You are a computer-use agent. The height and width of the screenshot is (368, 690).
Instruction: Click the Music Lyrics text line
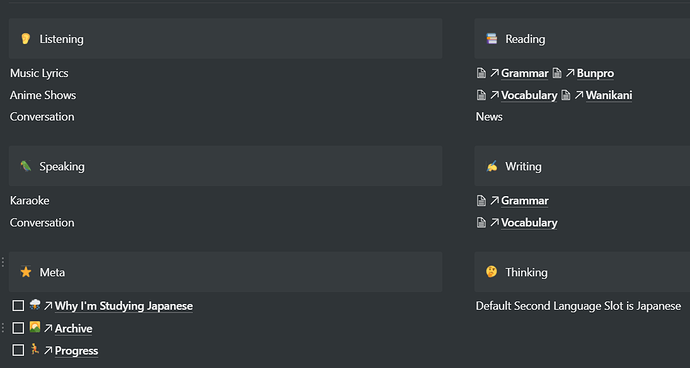39,73
